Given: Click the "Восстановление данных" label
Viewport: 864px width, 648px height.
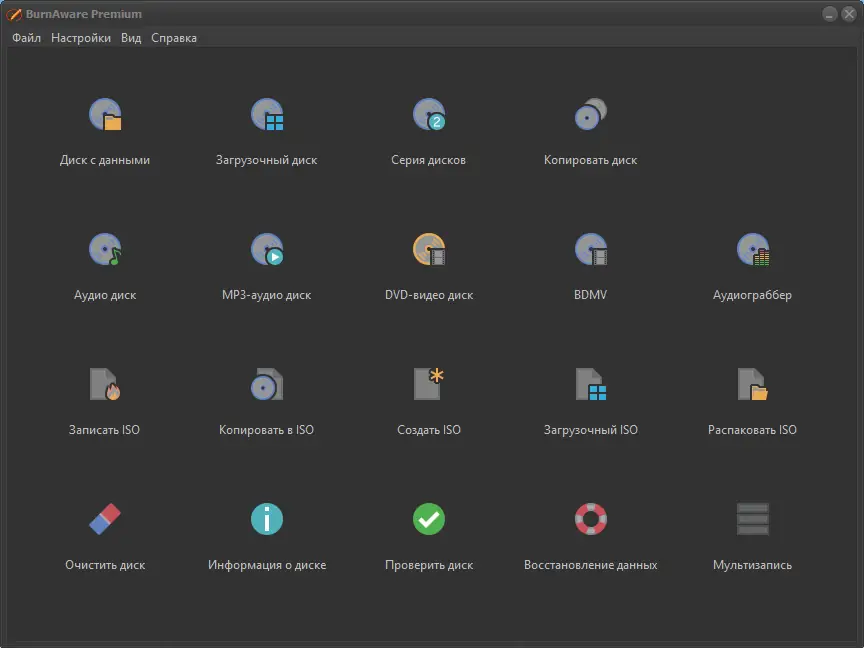Looking at the screenshot, I should point(591,565).
